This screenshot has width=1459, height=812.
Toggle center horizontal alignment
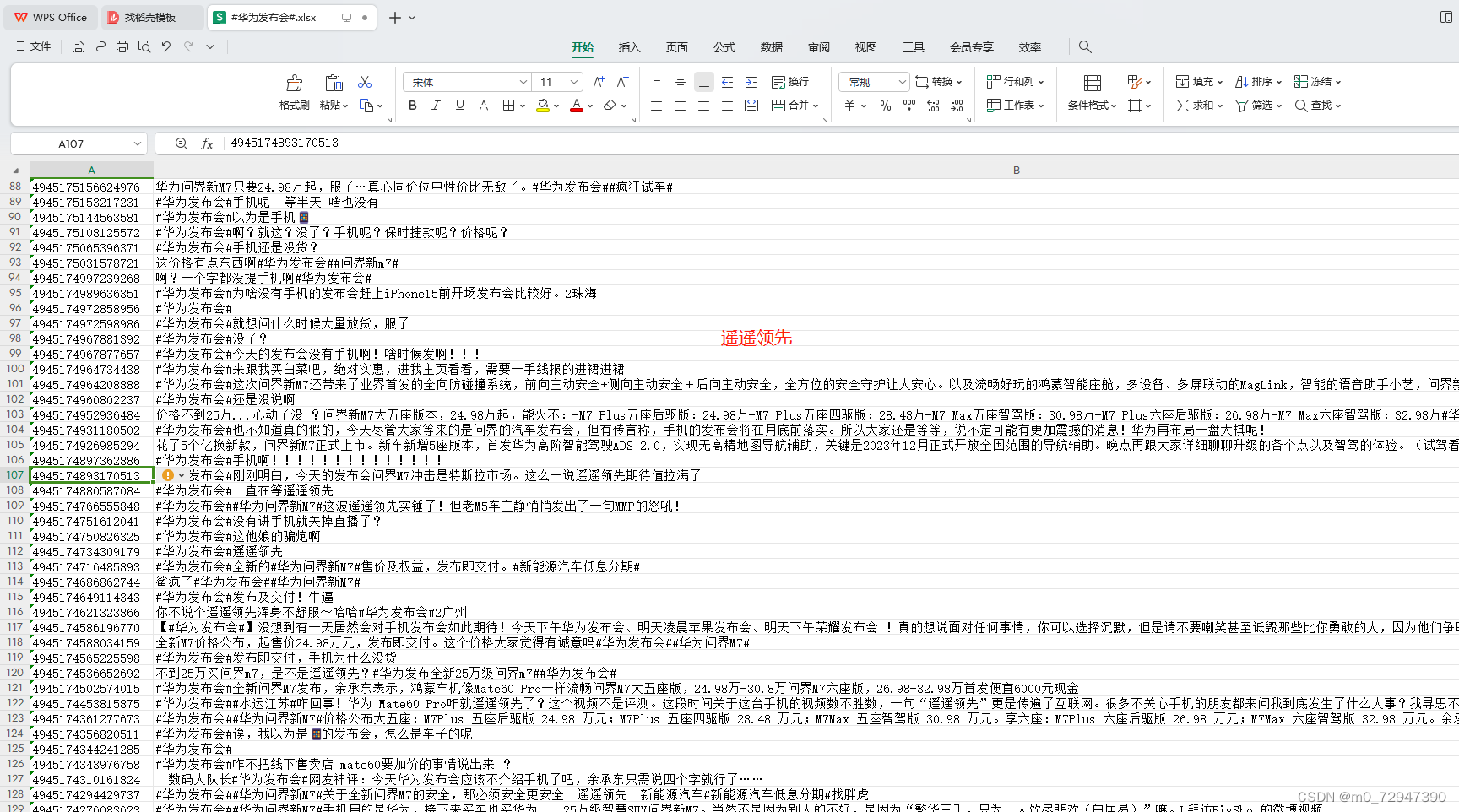[680, 106]
